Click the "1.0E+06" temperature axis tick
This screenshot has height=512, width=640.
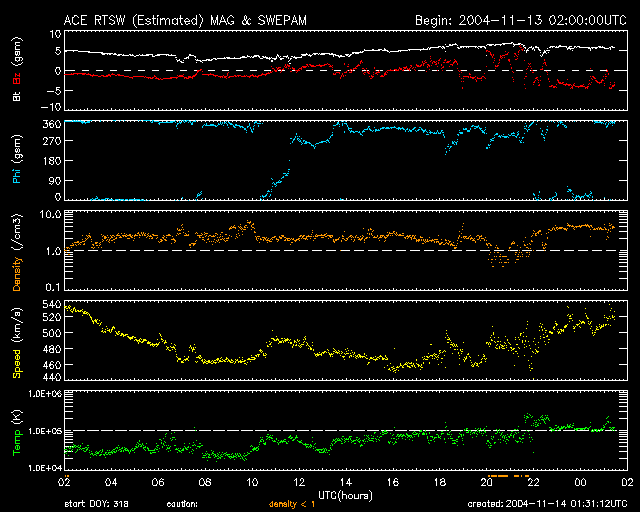click(44, 394)
